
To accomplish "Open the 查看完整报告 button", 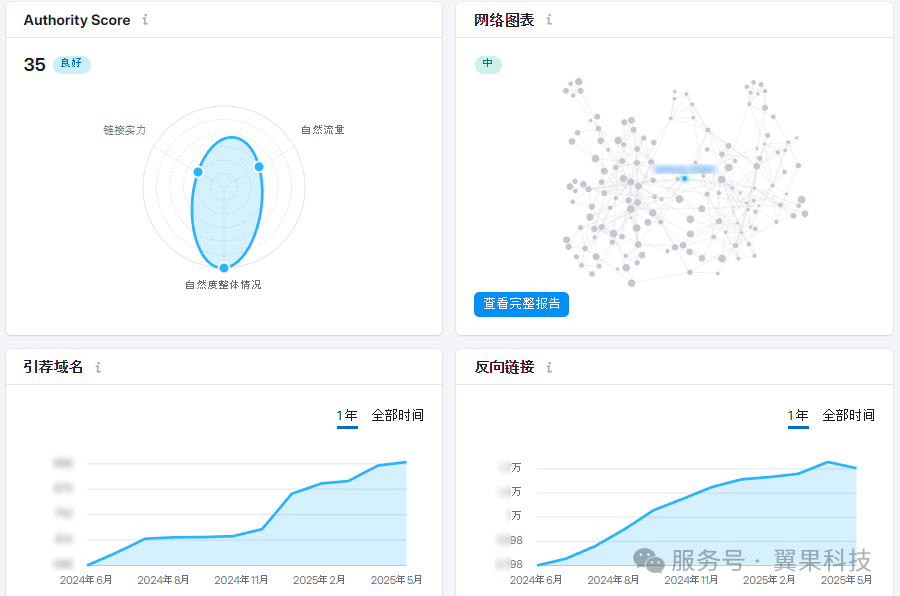I will coord(521,304).
